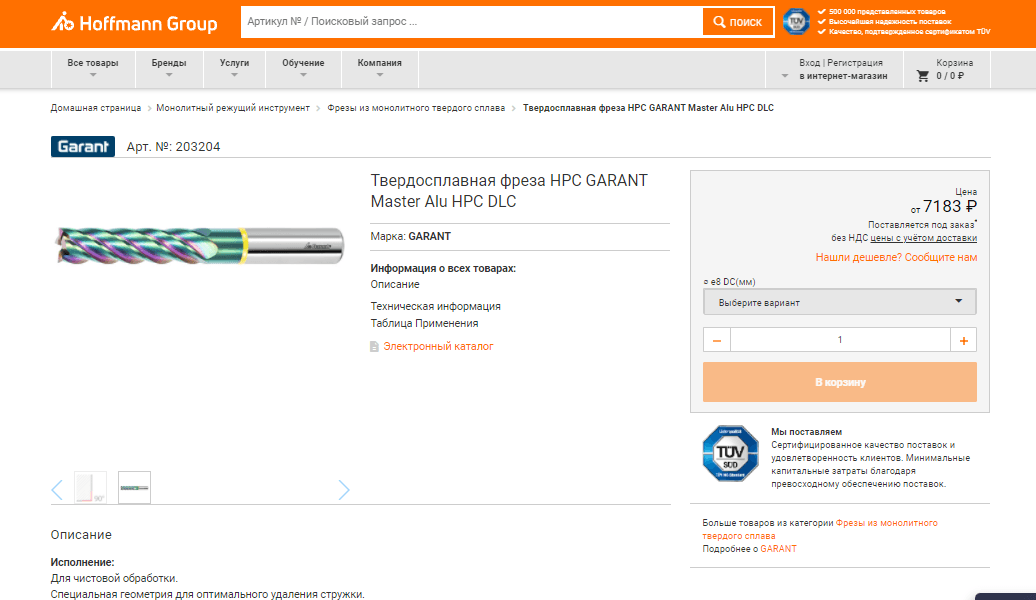Open Монолитный режущий инструмент breadcrumb
This screenshot has width=1036, height=600.
(233, 108)
